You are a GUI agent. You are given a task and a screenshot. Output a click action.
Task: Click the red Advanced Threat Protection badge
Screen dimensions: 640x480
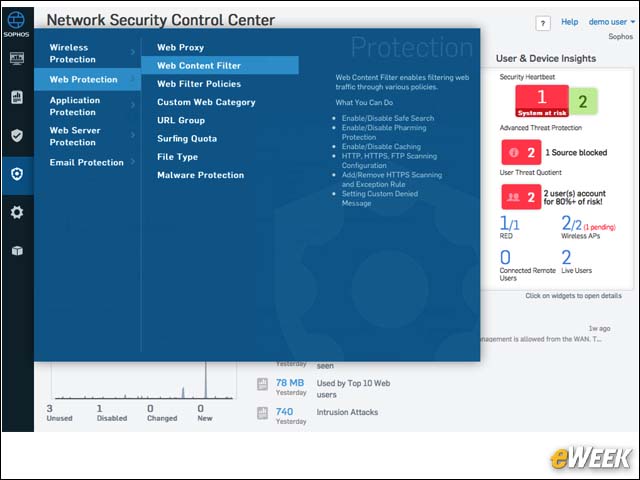tap(521, 152)
